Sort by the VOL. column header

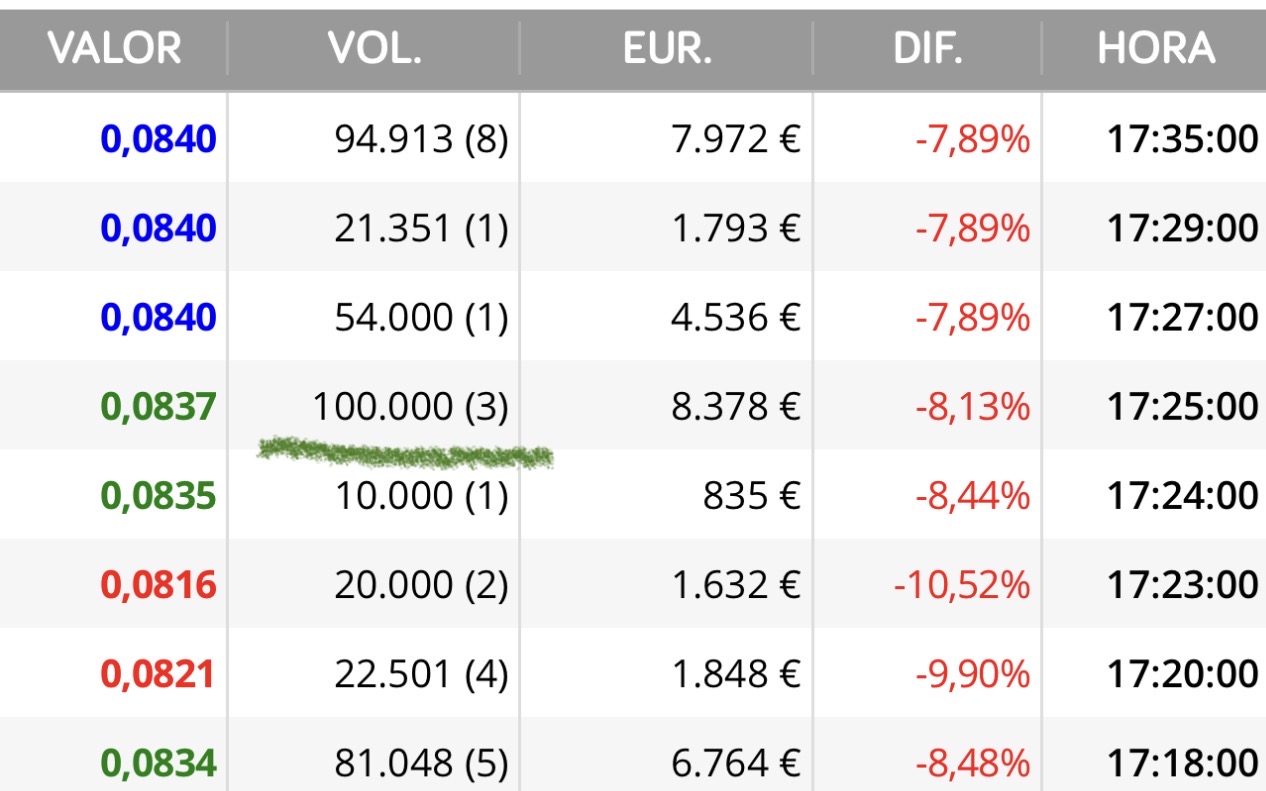click(374, 49)
